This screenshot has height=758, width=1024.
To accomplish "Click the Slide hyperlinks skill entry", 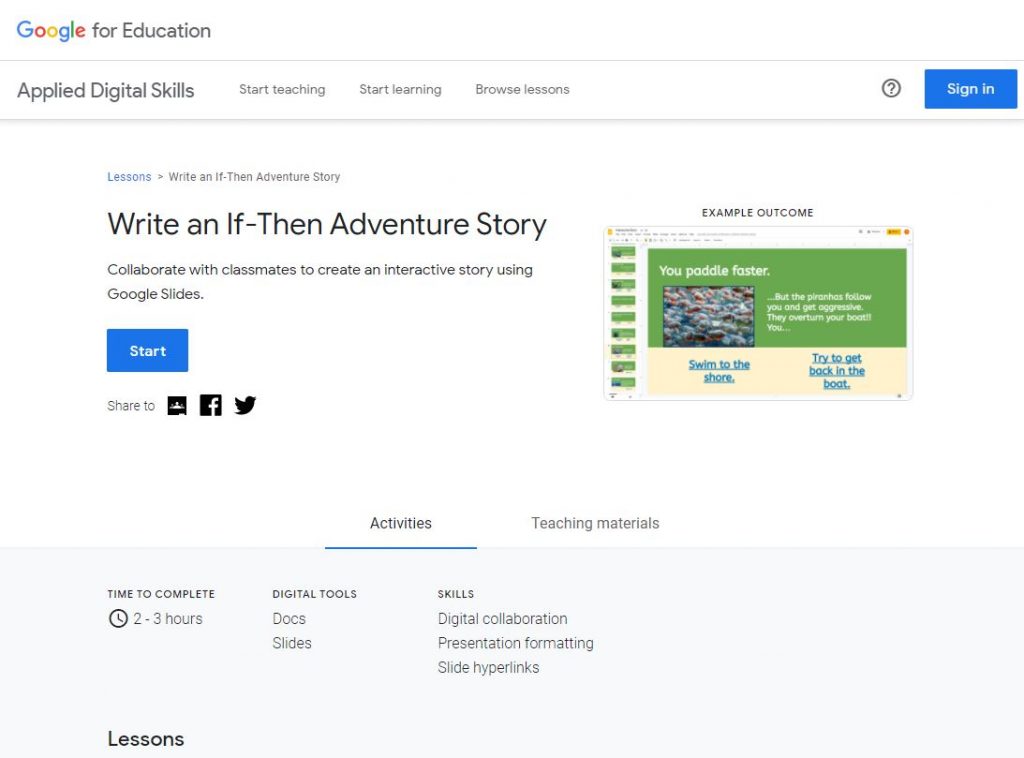I will pyautogui.click(x=488, y=667).
